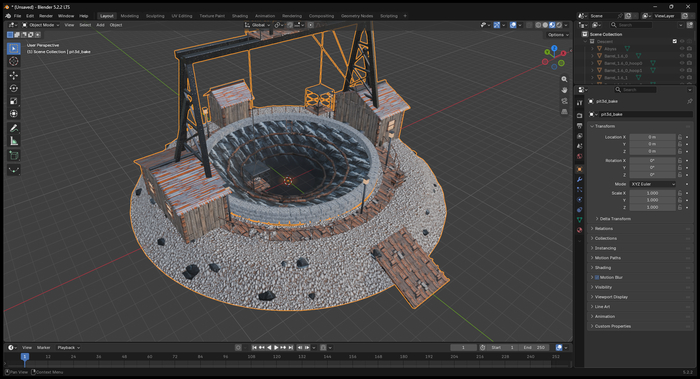Image resolution: width=700 pixels, height=379 pixels.
Task: Click the Location X value field
Action: point(653,137)
